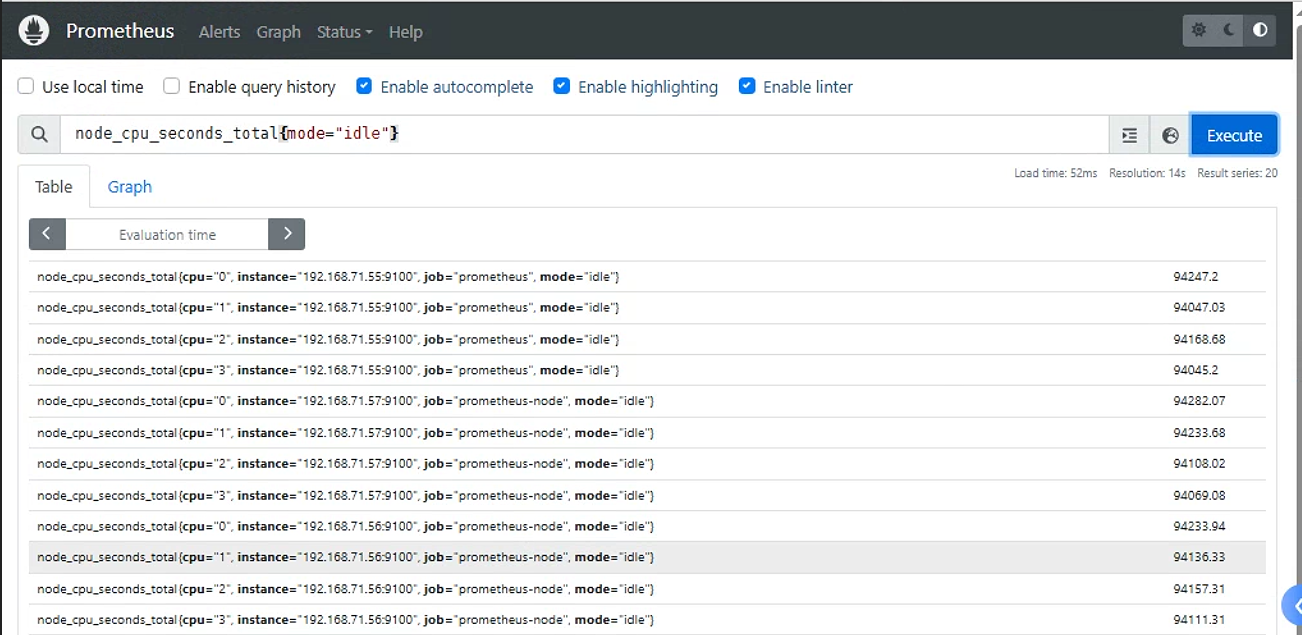Click the blue Execute button
The height and width of the screenshot is (635, 1302).
[1234, 135]
